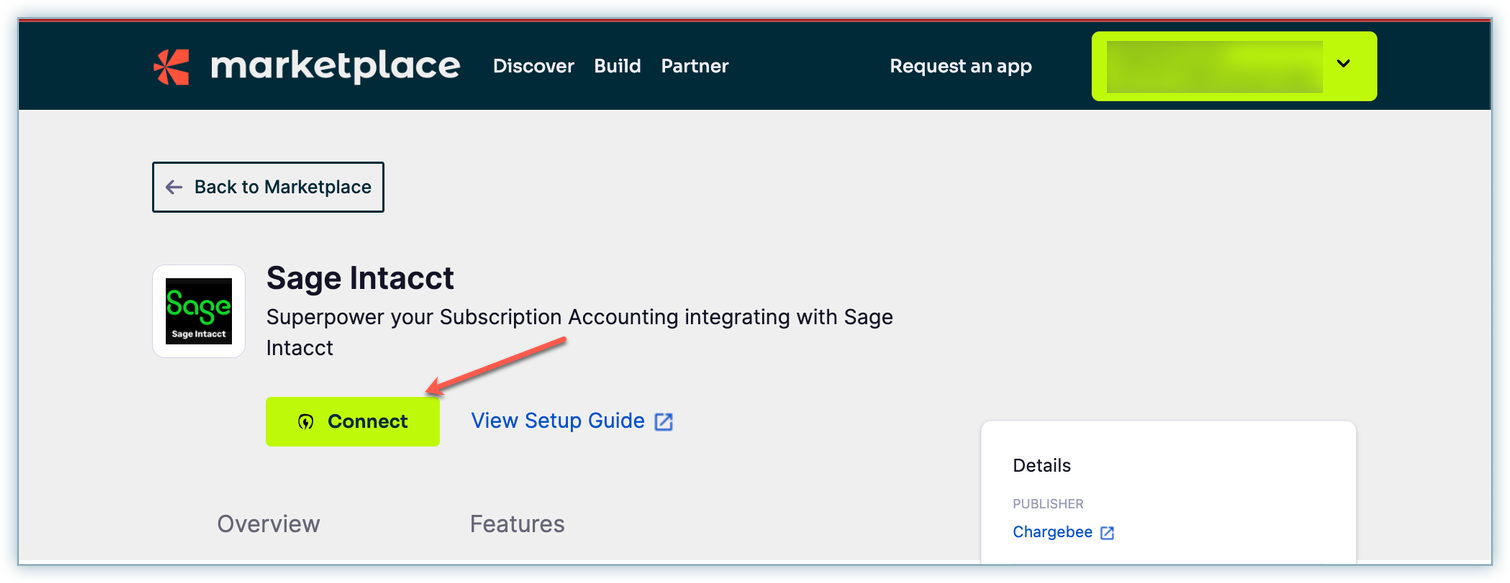Image resolution: width=1510 pixels, height=583 pixels.
Task: Open the Discover menu
Action: (x=533, y=66)
